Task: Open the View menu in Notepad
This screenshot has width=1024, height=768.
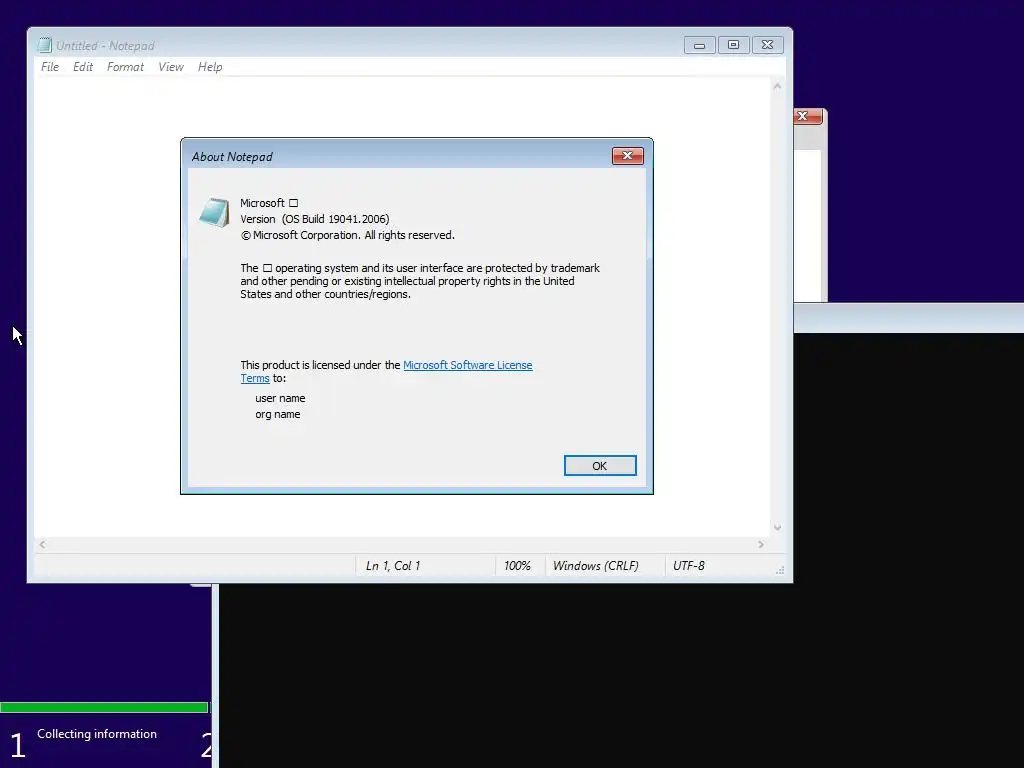Action: pos(170,67)
